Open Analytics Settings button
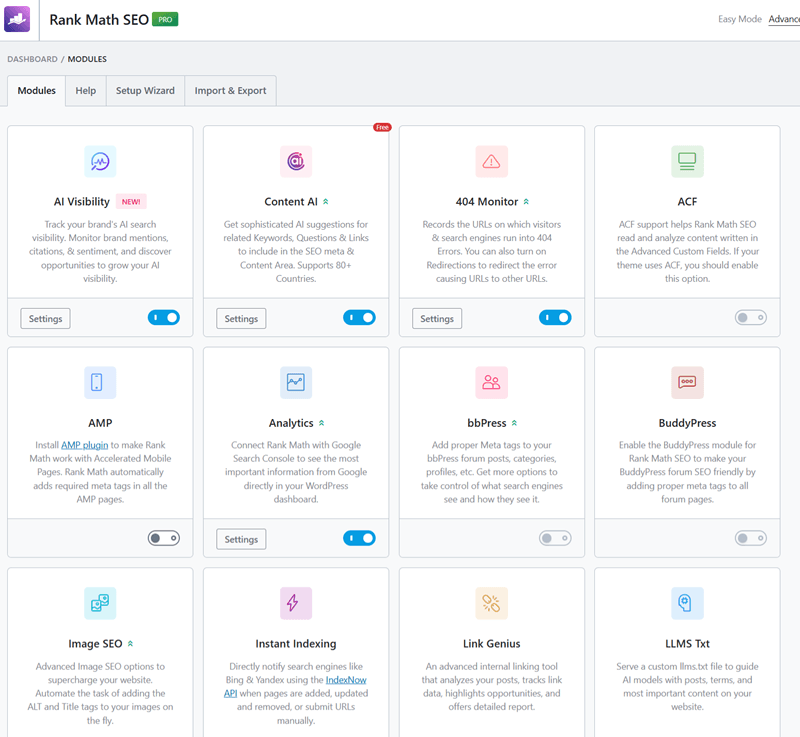Image resolution: width=800 pixels, height=737 pixels. [241, 539]
